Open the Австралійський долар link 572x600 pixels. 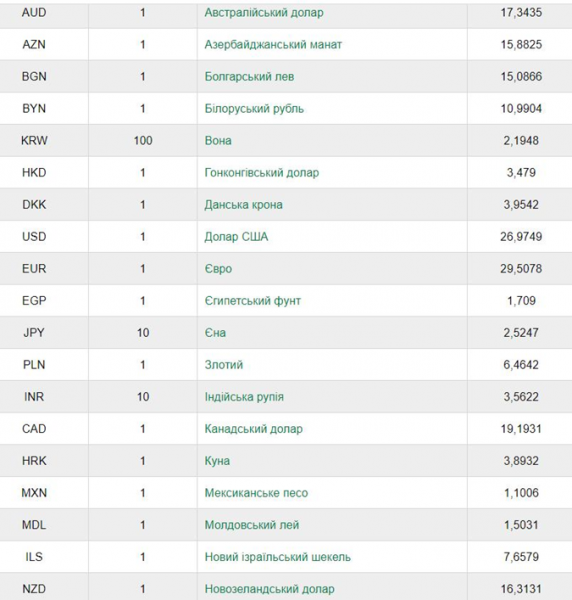click(264, 13)
